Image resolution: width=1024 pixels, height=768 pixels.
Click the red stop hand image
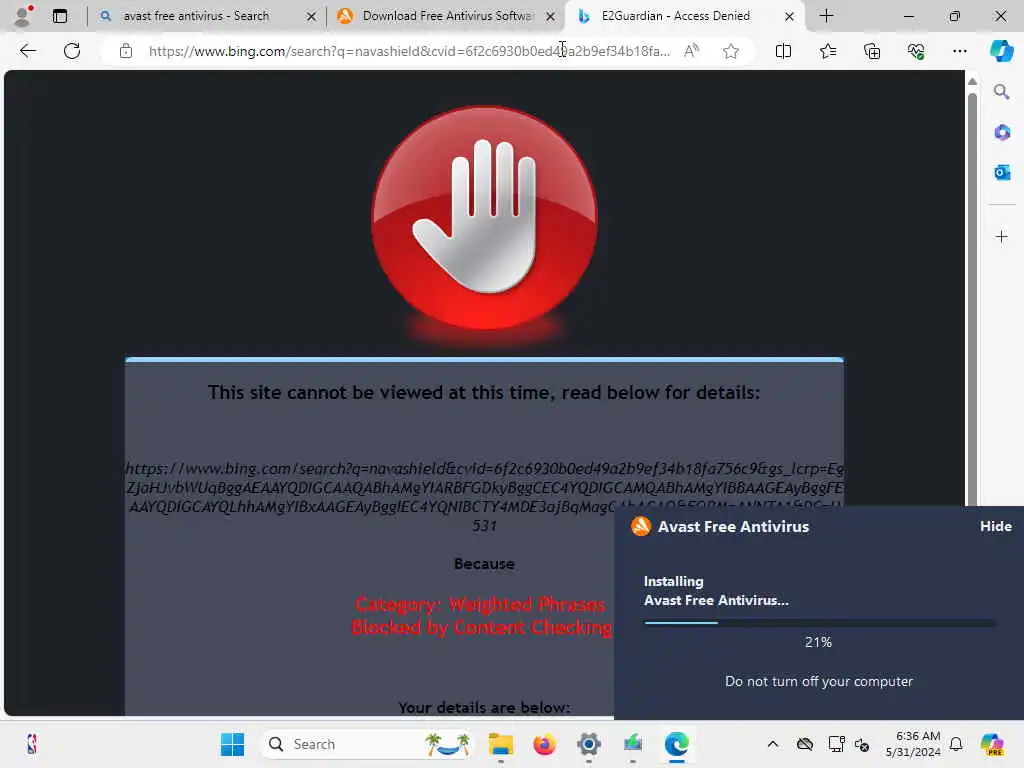click(x=484, y=219)
